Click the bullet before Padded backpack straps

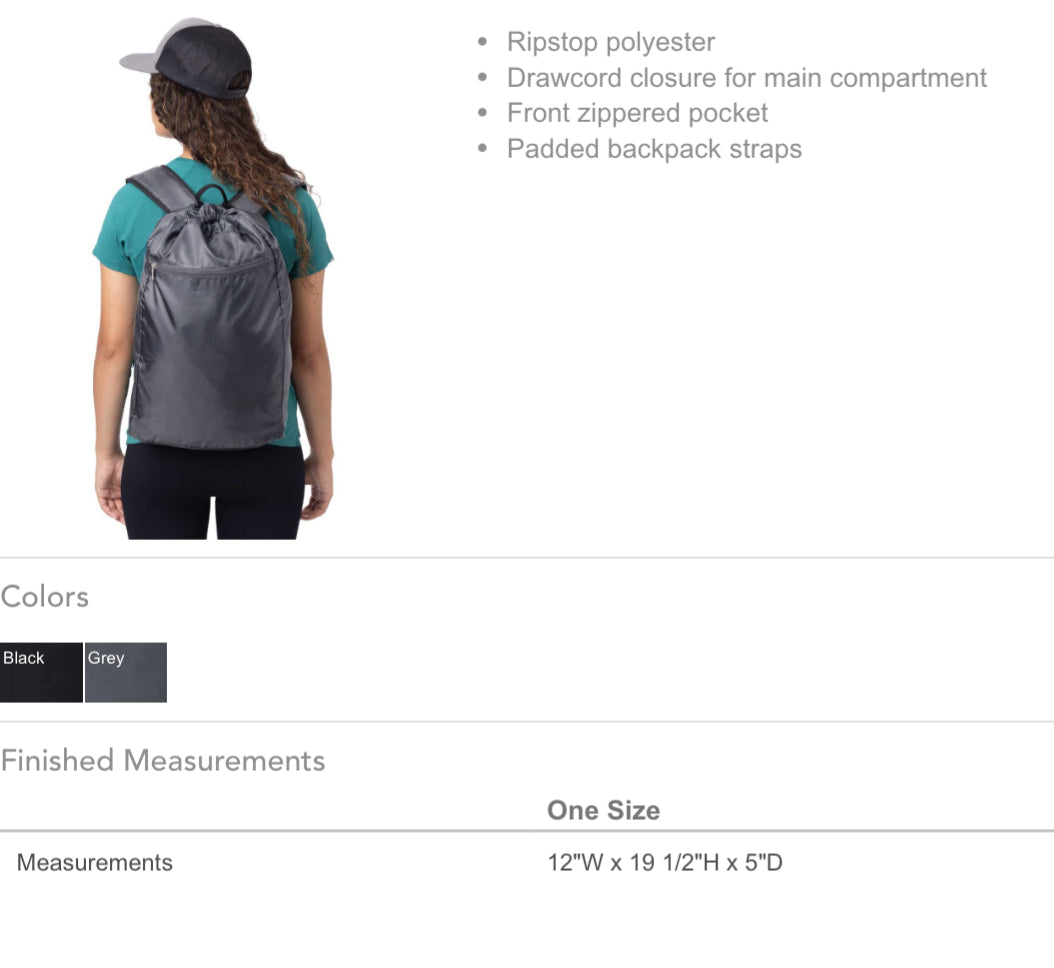[482, 149]
